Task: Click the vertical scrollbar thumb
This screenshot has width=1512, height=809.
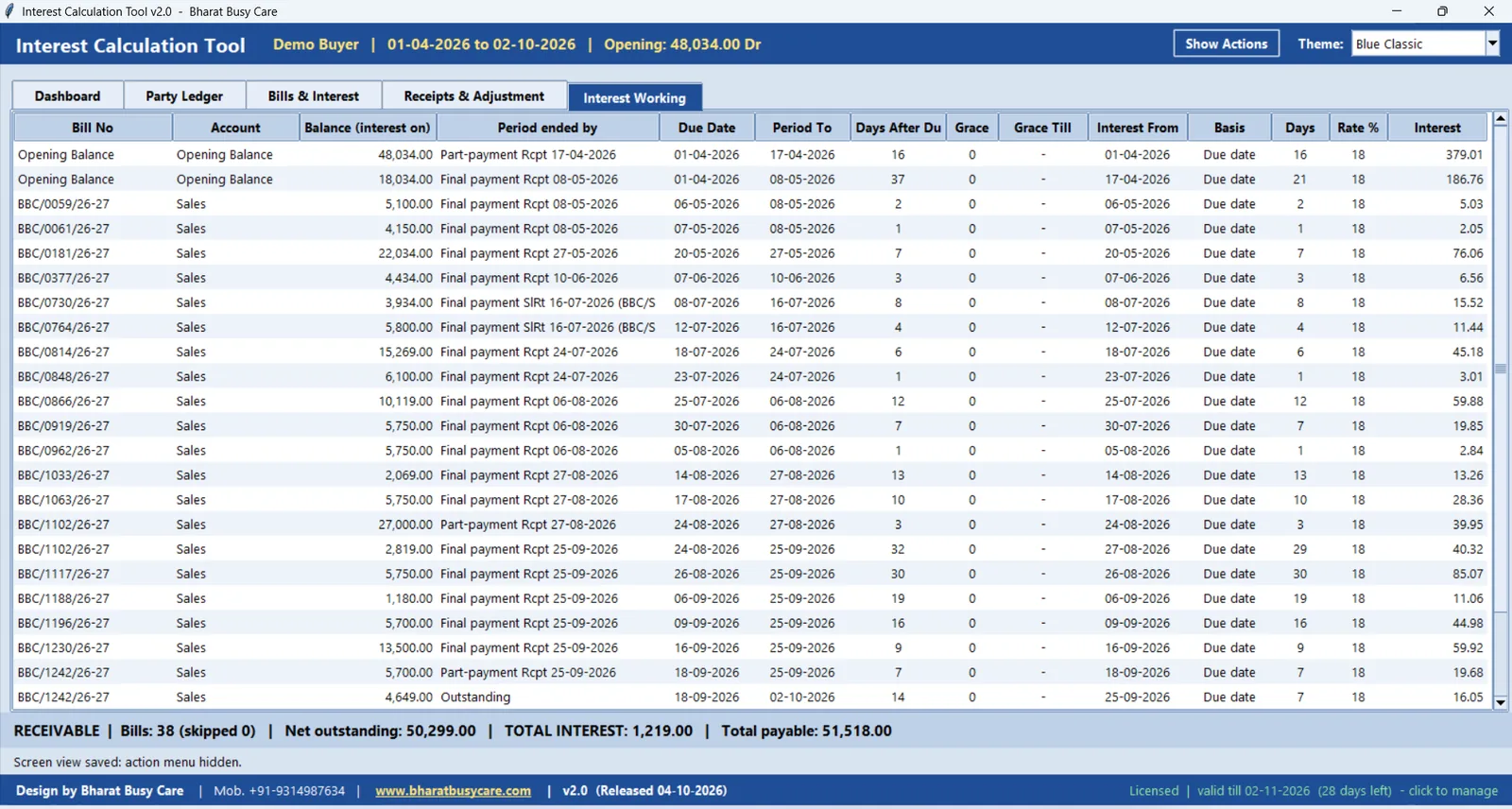Action: [x=1500, y=369]
